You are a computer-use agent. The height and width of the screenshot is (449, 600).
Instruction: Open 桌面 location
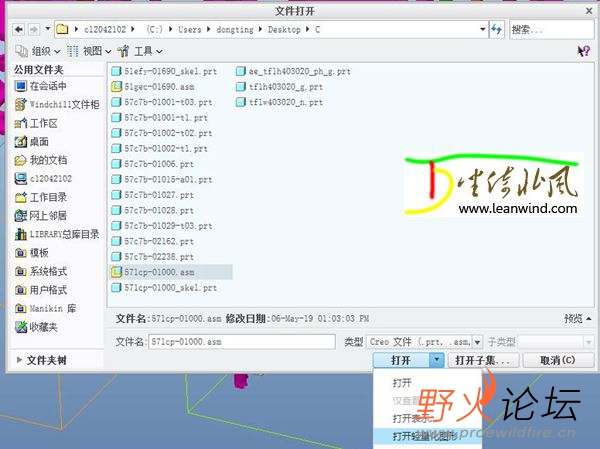tap(32, 141)
